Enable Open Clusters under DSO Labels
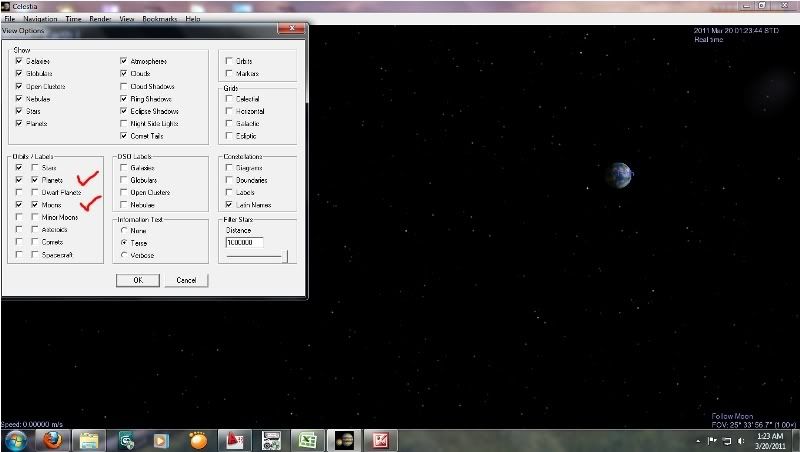The height and width of the screenshot is (452, 800). pos(123,192)
